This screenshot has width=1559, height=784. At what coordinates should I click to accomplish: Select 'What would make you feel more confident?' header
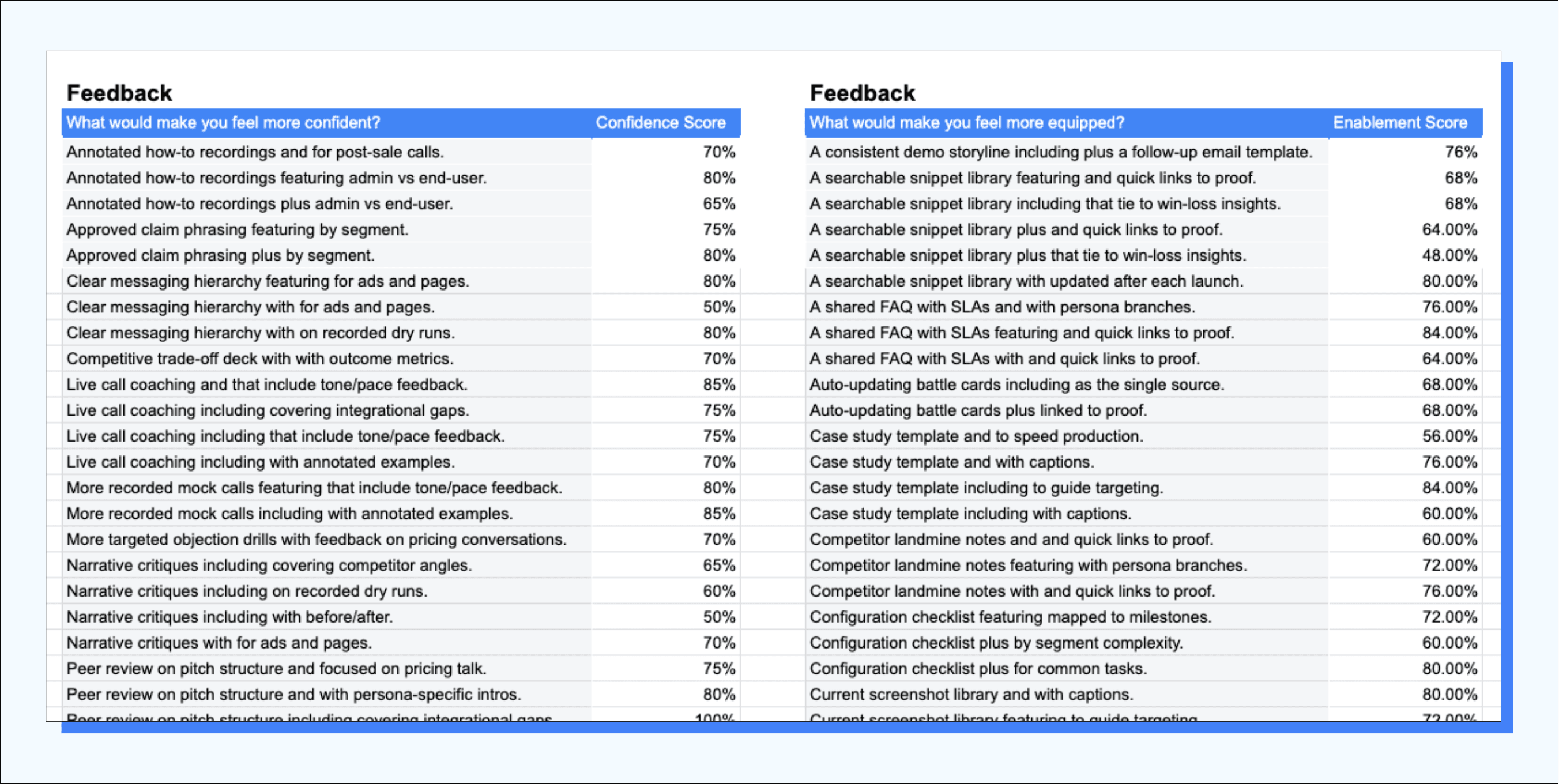tap(223, 123)
